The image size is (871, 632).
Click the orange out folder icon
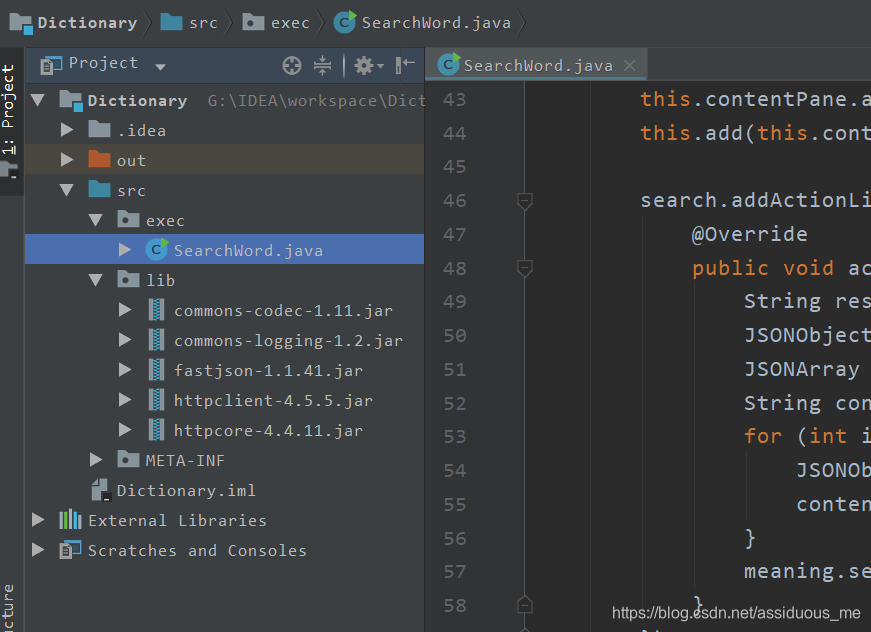tap(99, 159)
